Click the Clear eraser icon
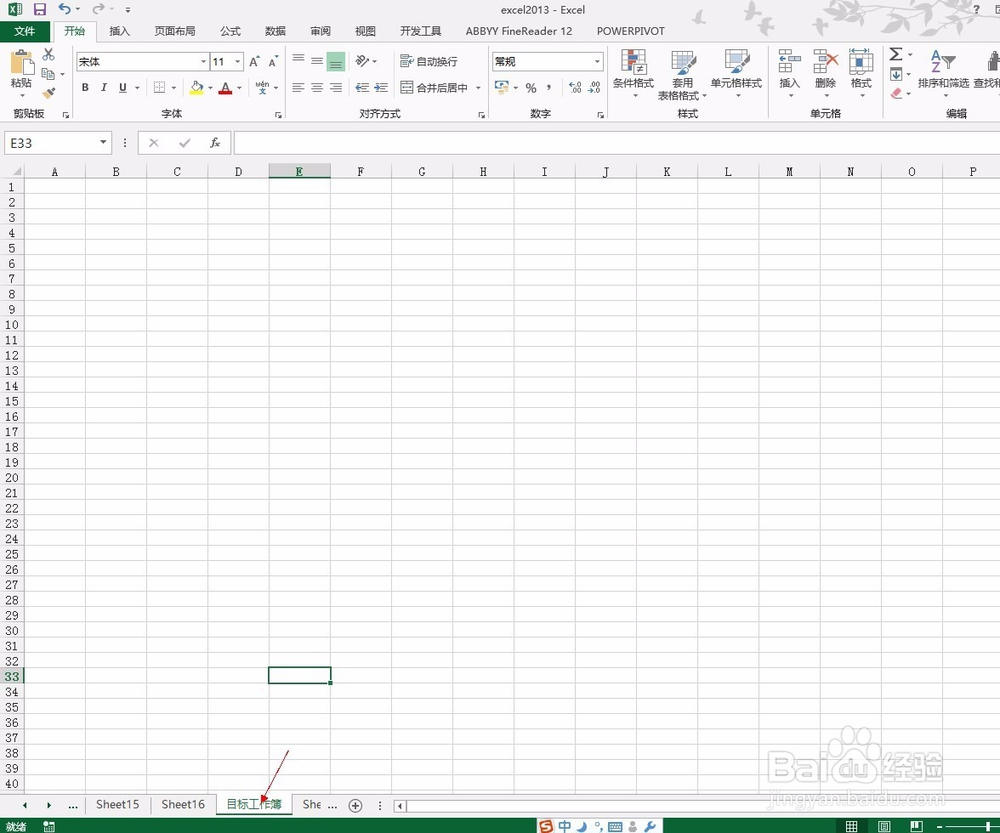 coord(897,93)
